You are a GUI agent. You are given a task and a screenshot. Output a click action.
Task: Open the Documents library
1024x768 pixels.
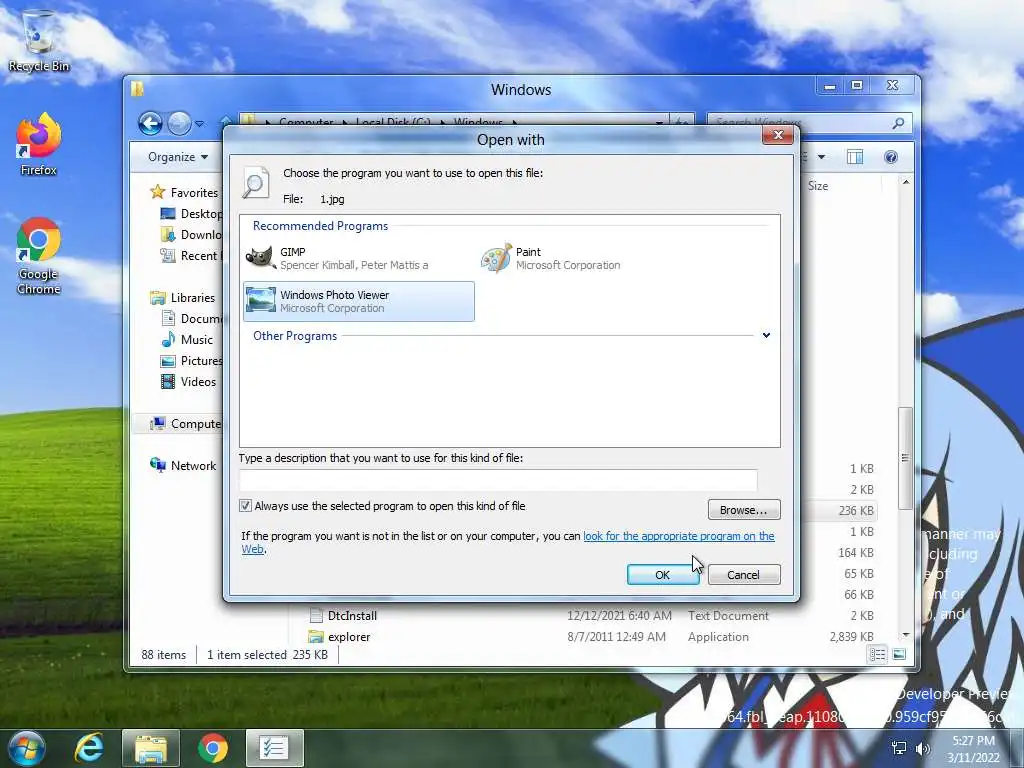click(191, 318)
